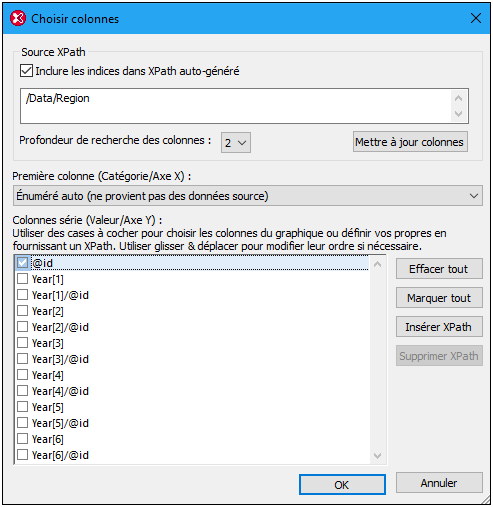This screenshot has width=493, height=507.
Task: Click the column list scroll-up arrow
Action: (x=378, y=265)
